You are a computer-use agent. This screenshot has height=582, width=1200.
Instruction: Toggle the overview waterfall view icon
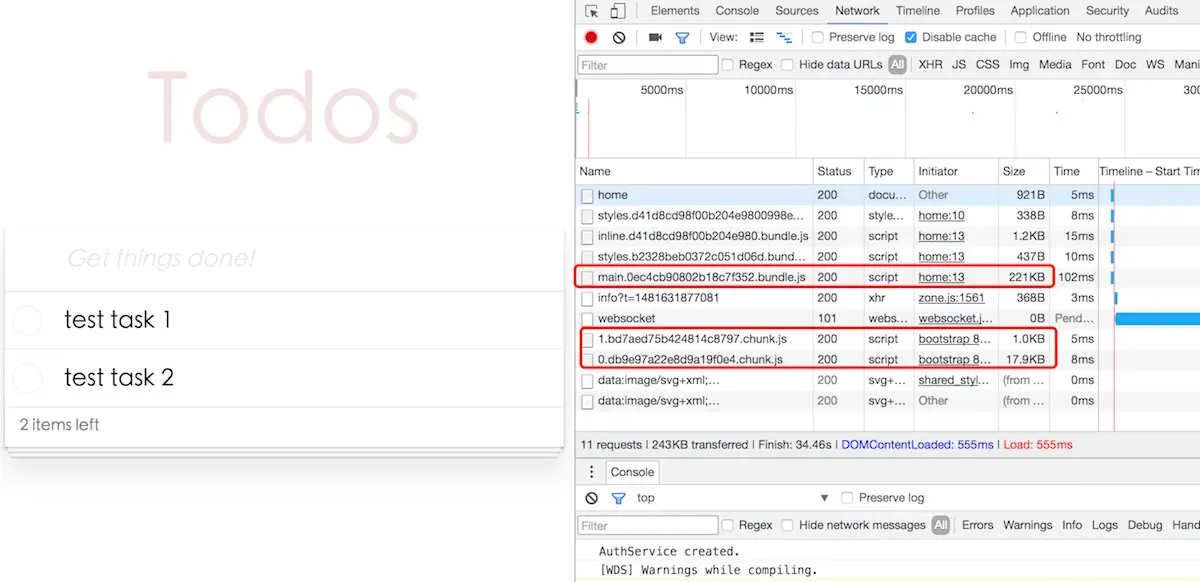click(784, 37)
